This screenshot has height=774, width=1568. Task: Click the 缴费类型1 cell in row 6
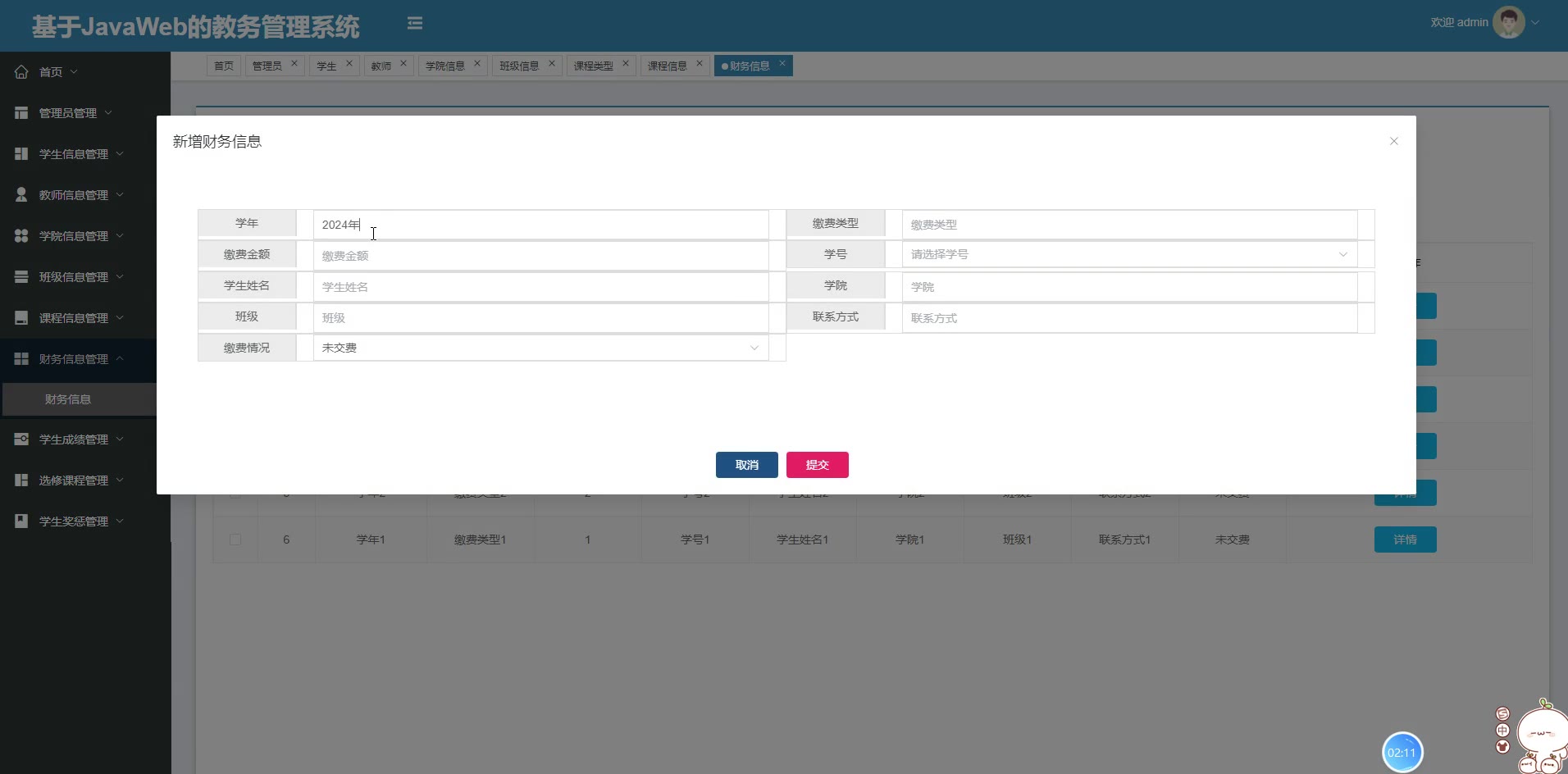(x=480, y=540)
